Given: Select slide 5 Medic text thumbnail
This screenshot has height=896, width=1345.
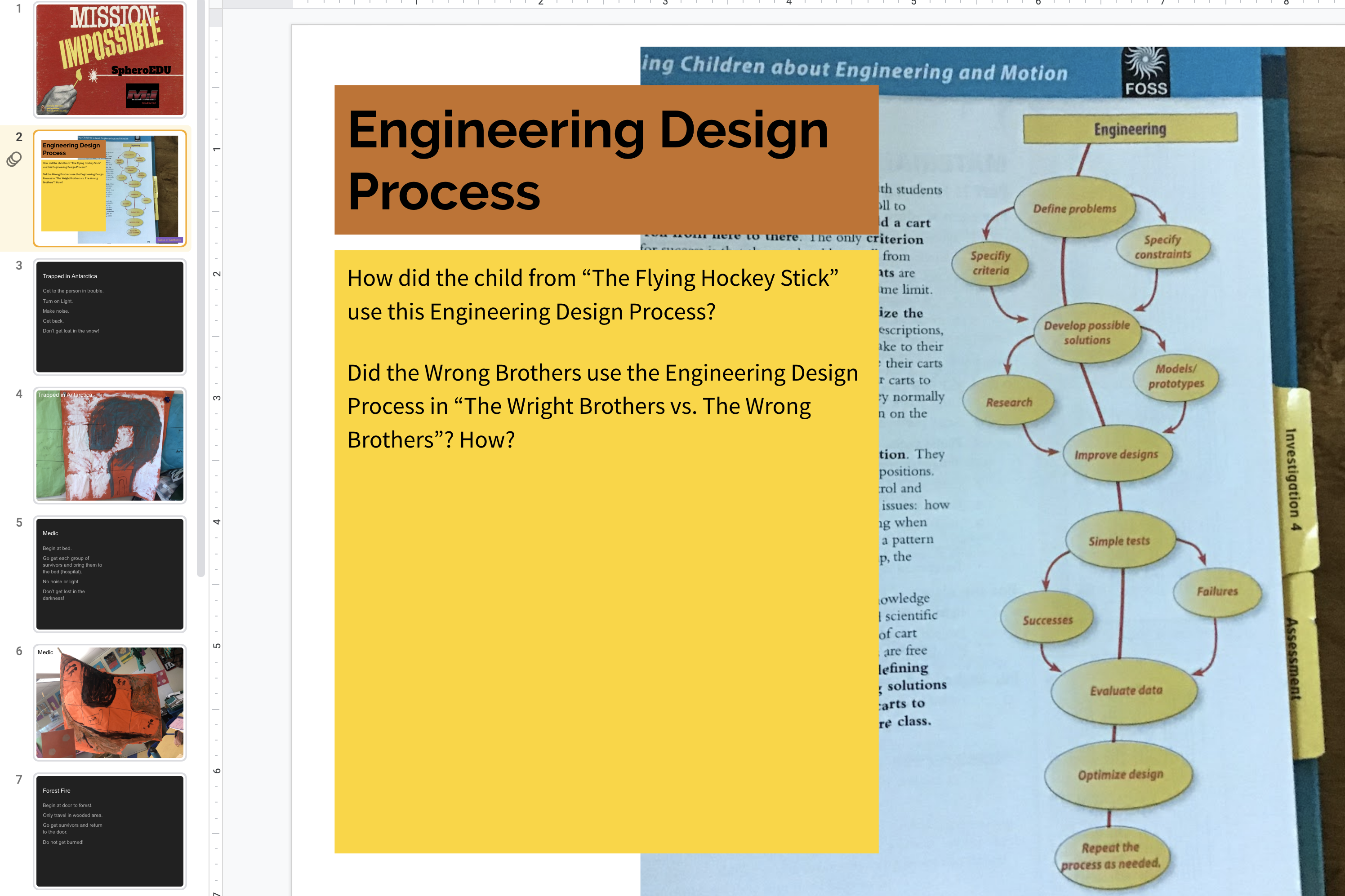Looking at the screenshot, I should coord(110,574).
